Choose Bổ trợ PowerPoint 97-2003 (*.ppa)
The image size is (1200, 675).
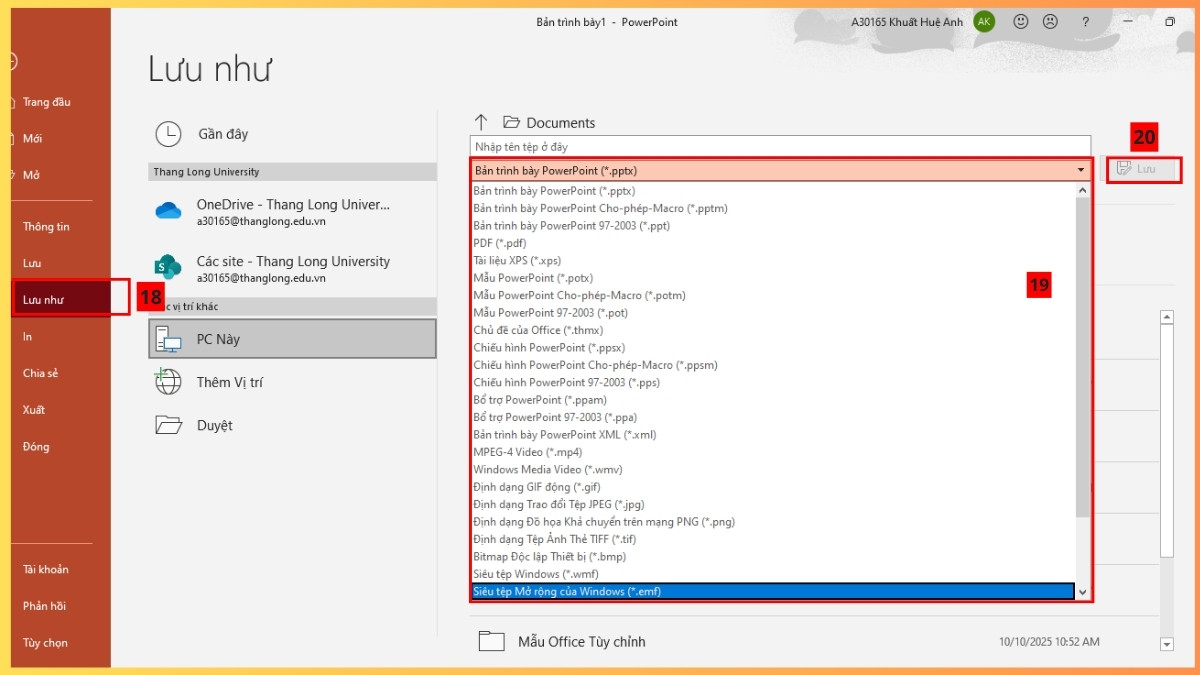click(771, 417)
